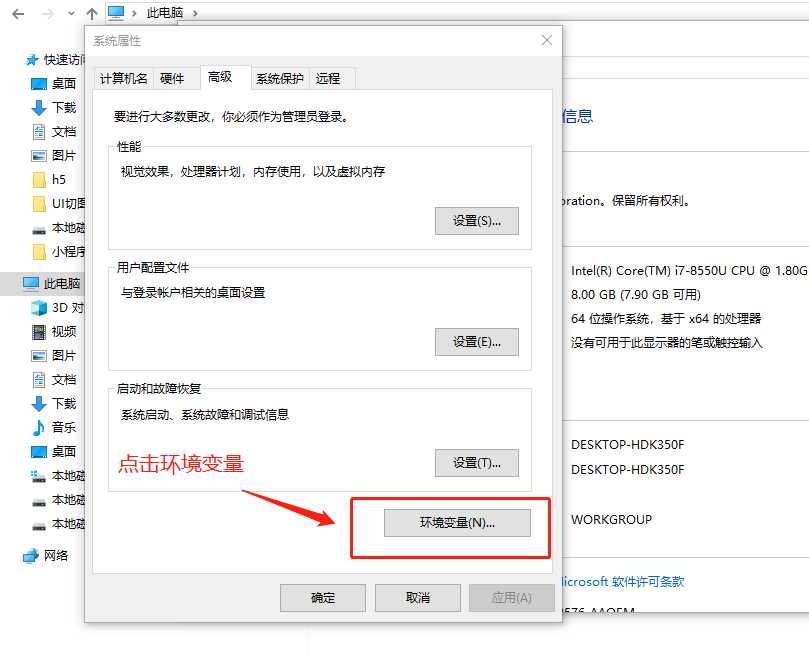Screen dimensions: 809x655
Task: Go up one level arrow
Action: [92, 13]
